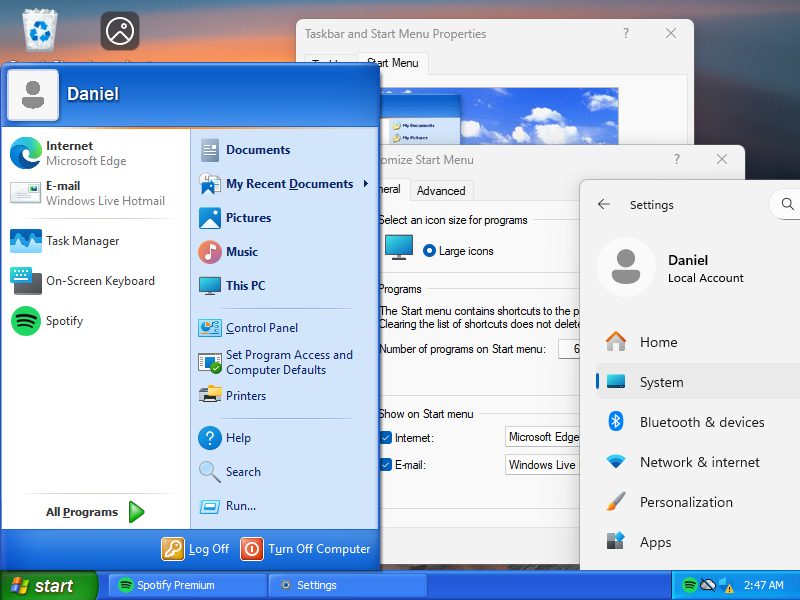Switch to Settings taskbar button
The height and width of the screenshot is (600, 800).
pos(347,585)
